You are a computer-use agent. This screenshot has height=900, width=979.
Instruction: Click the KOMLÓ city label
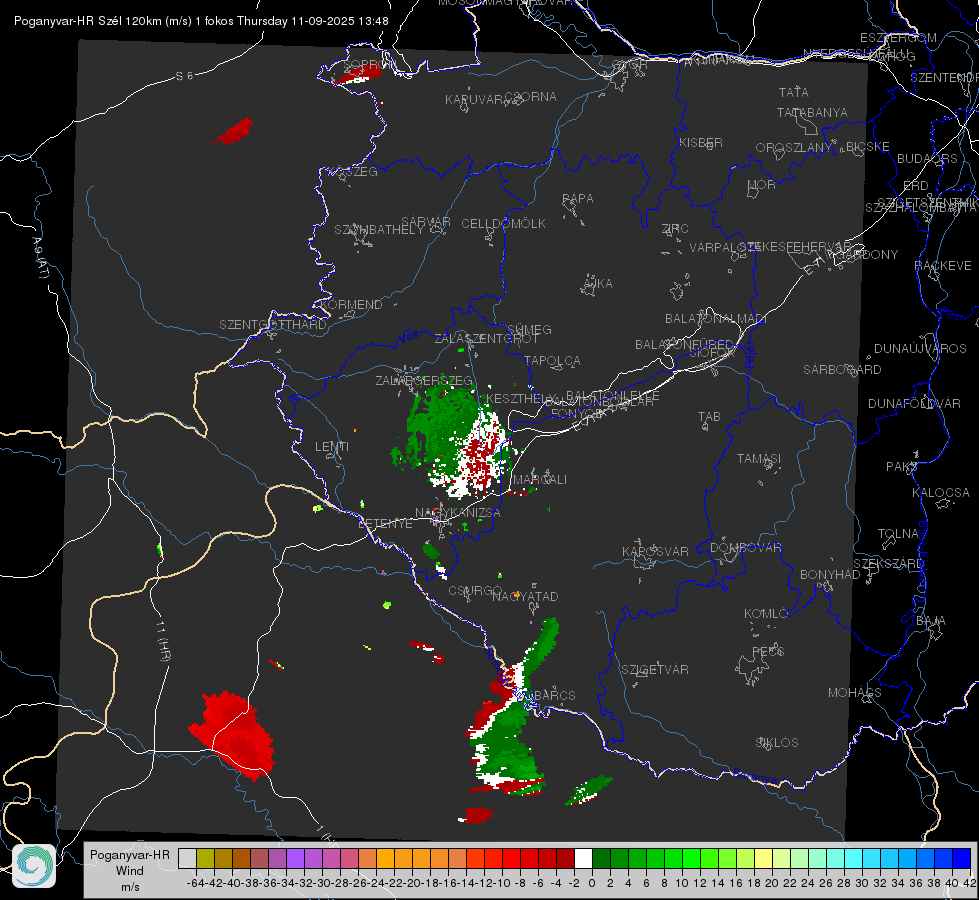pos(766,614)
